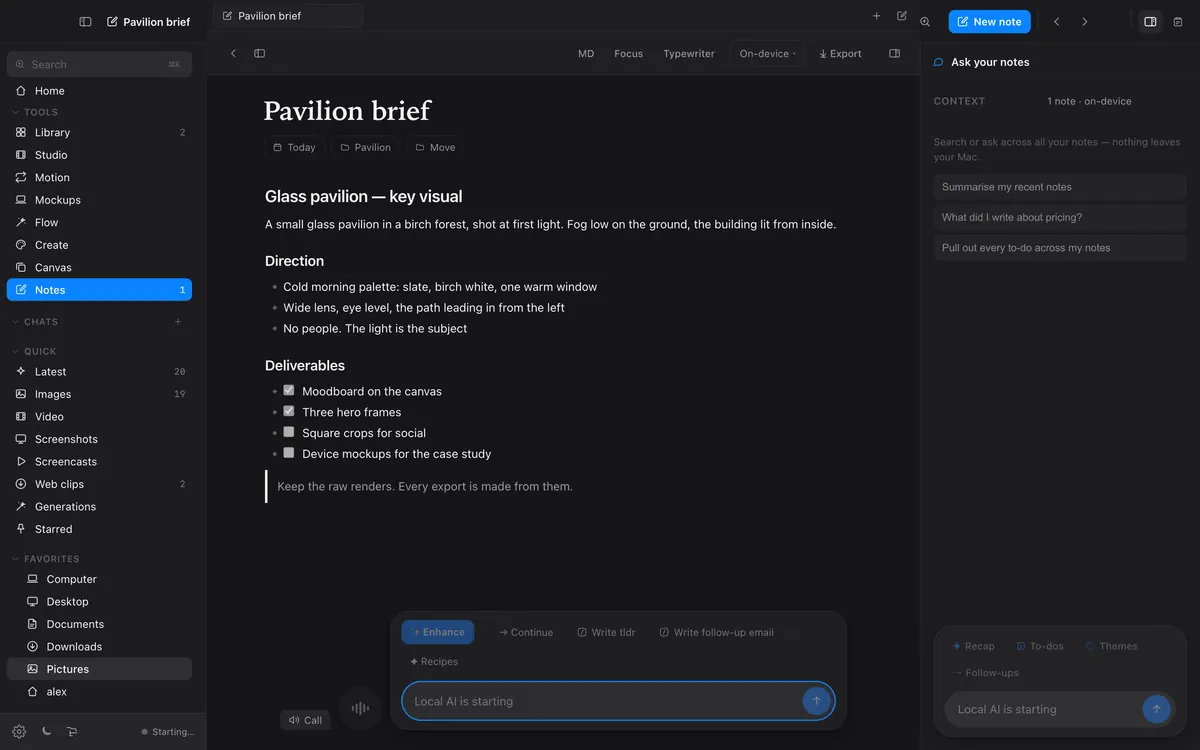Click the compose icon next to the plus

(902, 16)
